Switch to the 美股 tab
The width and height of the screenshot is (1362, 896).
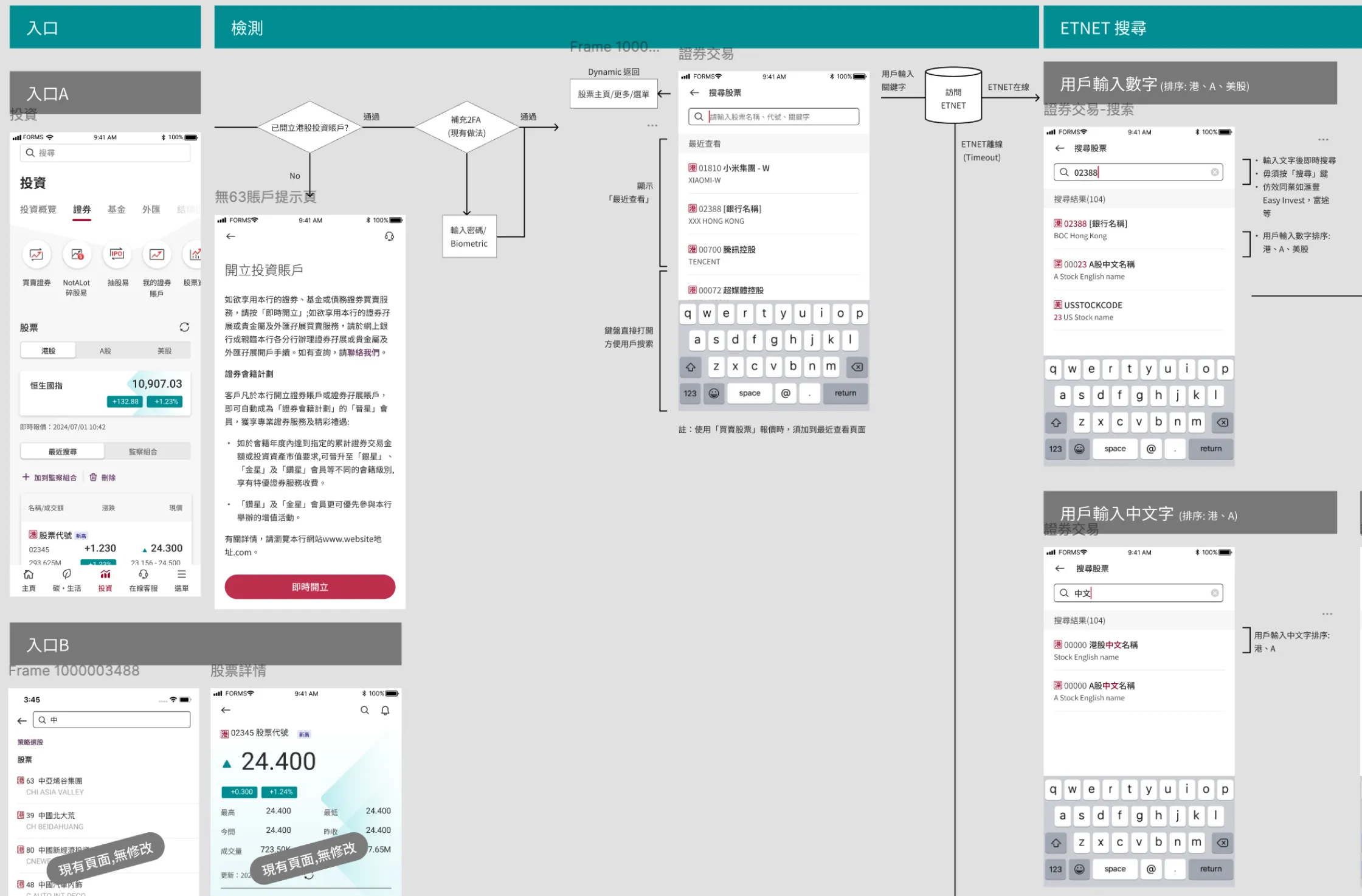163,350
